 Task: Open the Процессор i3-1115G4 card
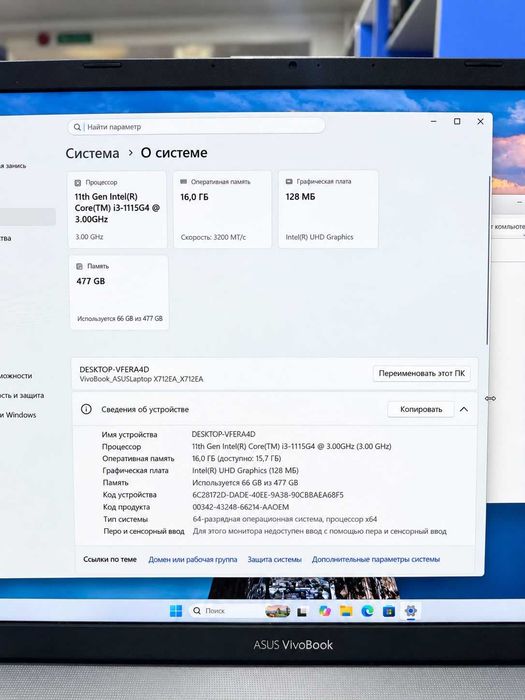(117, 210)
